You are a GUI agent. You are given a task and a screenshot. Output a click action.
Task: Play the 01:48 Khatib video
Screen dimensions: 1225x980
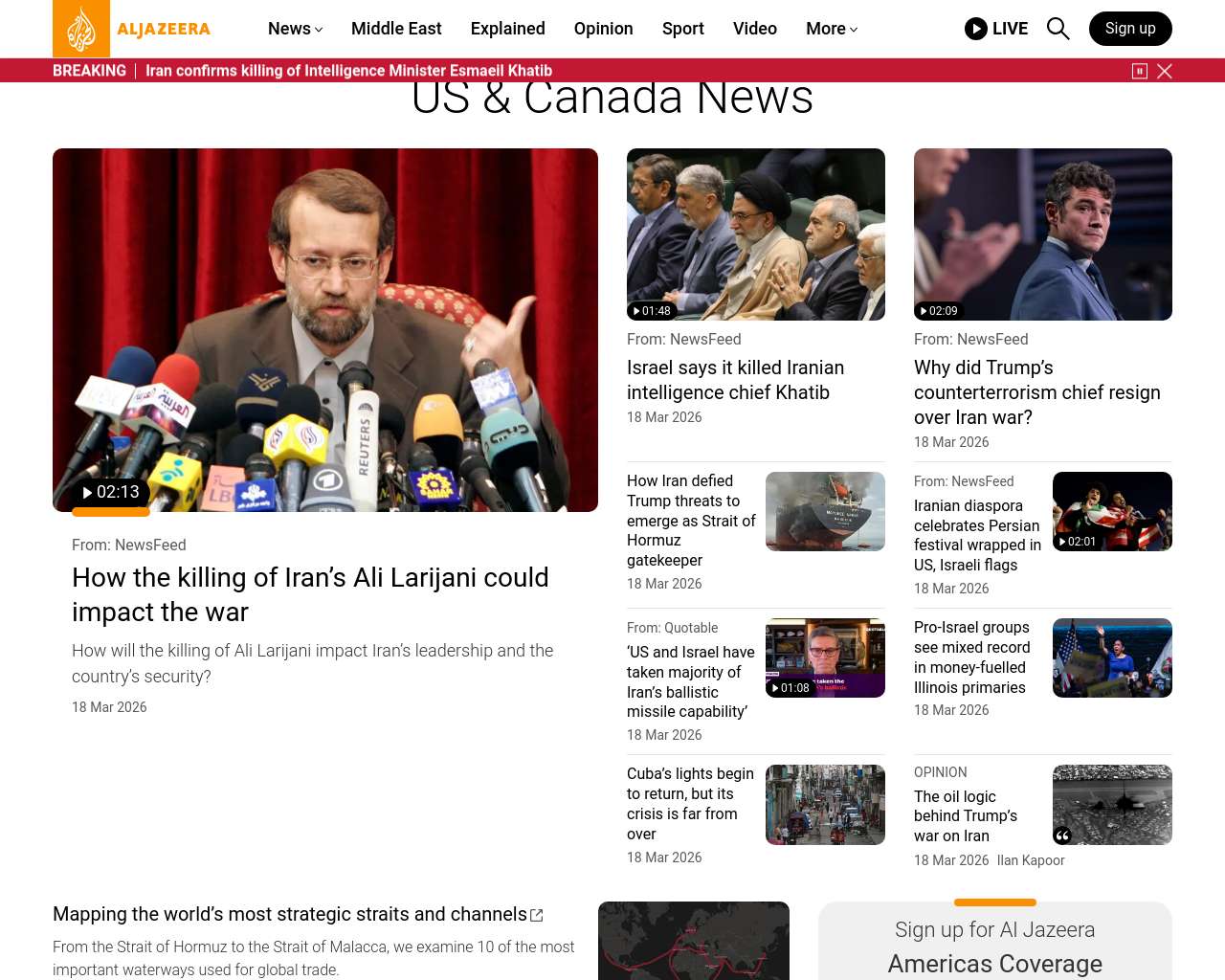coord(652,311)
